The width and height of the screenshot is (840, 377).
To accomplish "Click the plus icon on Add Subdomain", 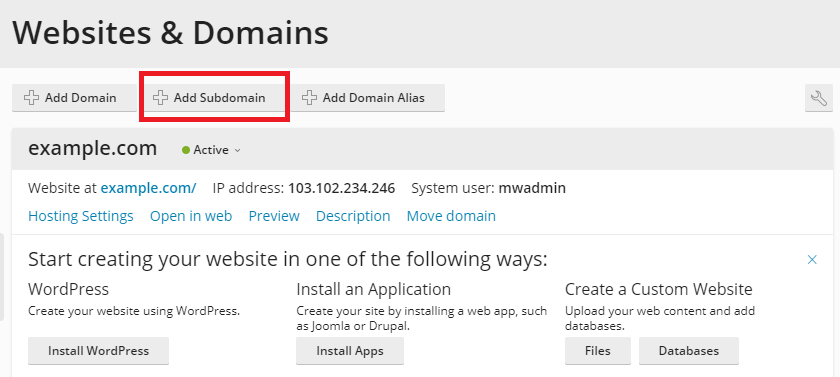I will (160, 98).
